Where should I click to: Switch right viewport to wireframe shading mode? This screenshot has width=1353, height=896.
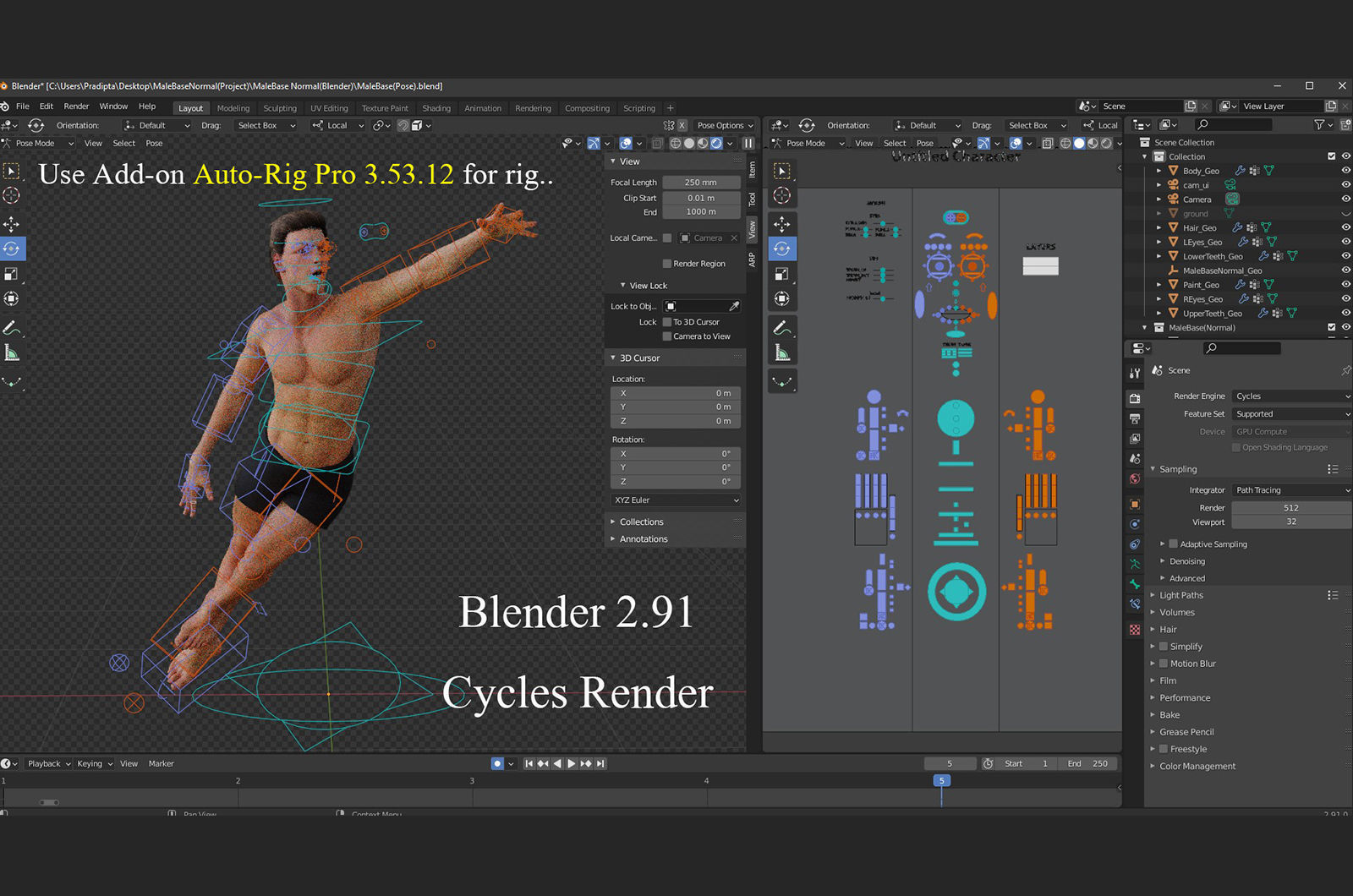(x=1065, y=144)
